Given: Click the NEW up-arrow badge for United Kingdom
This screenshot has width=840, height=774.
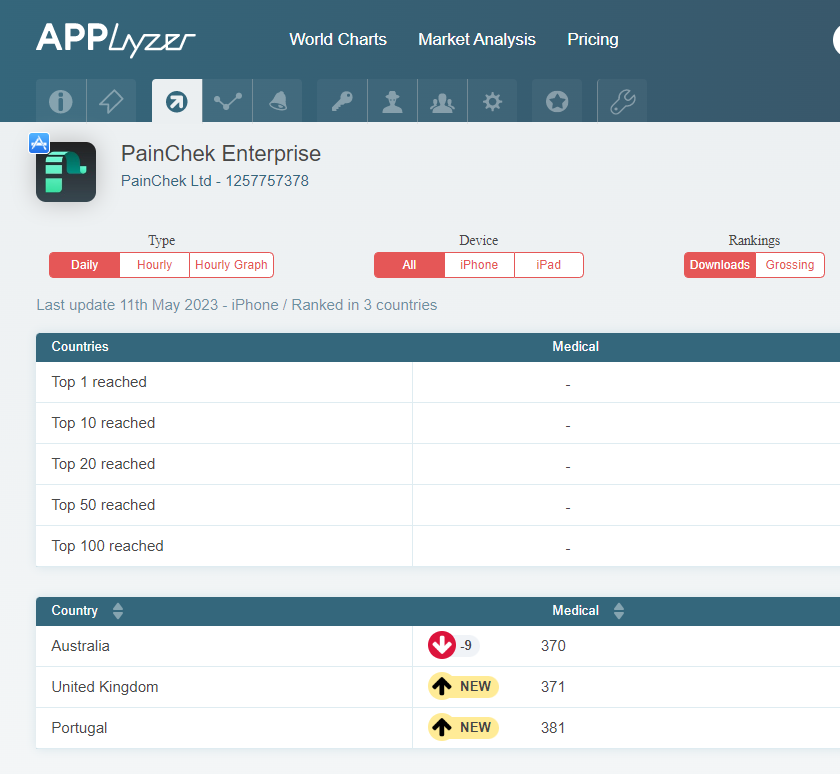Looking at the screenshot, I should 463,686.
